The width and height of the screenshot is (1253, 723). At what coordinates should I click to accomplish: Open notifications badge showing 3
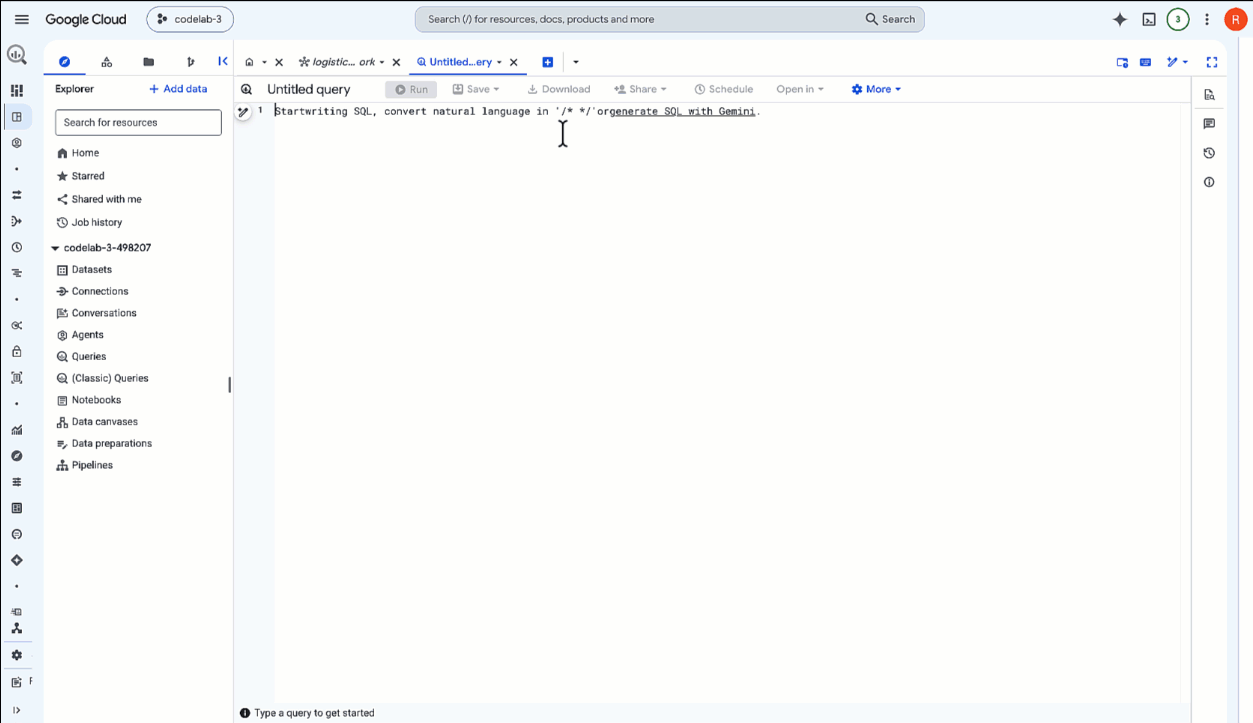coord(1178,19)
